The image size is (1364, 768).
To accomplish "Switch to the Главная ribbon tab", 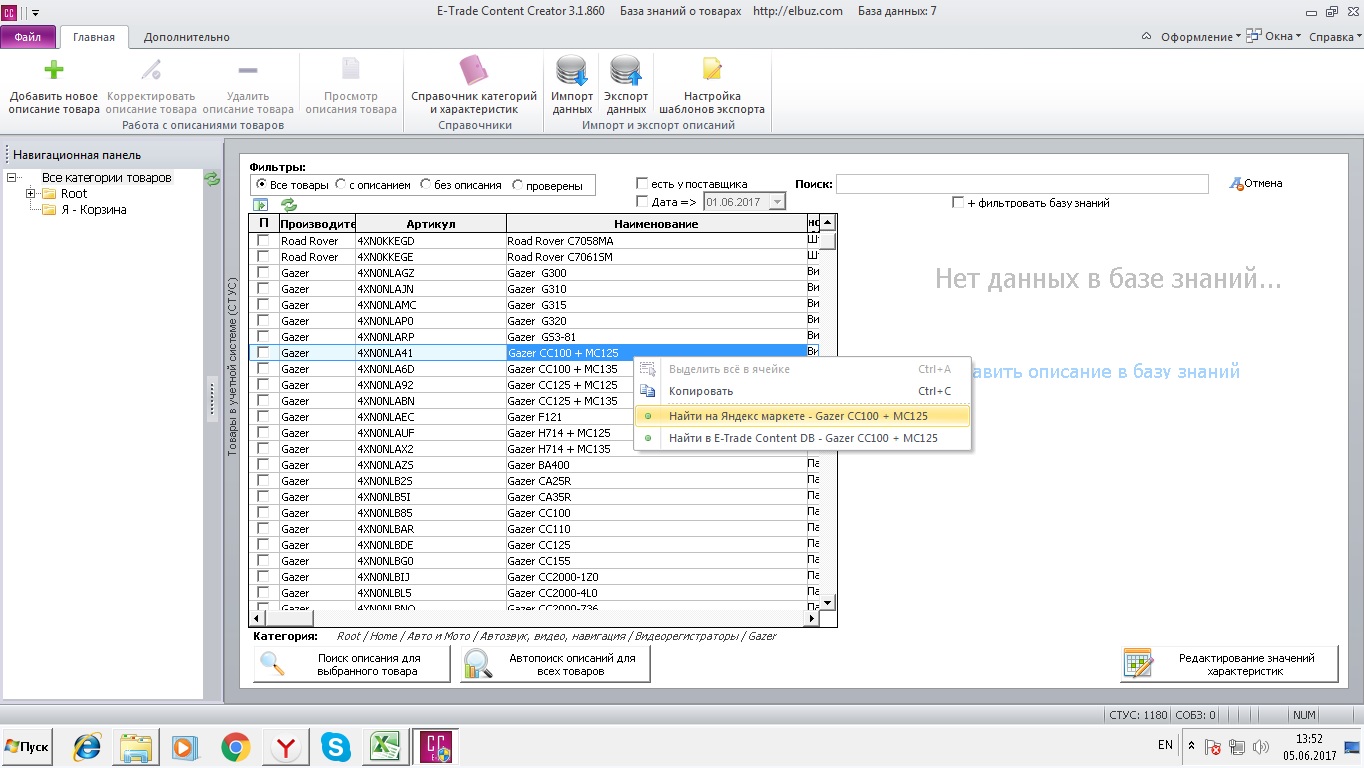I will tap(94, 37).
